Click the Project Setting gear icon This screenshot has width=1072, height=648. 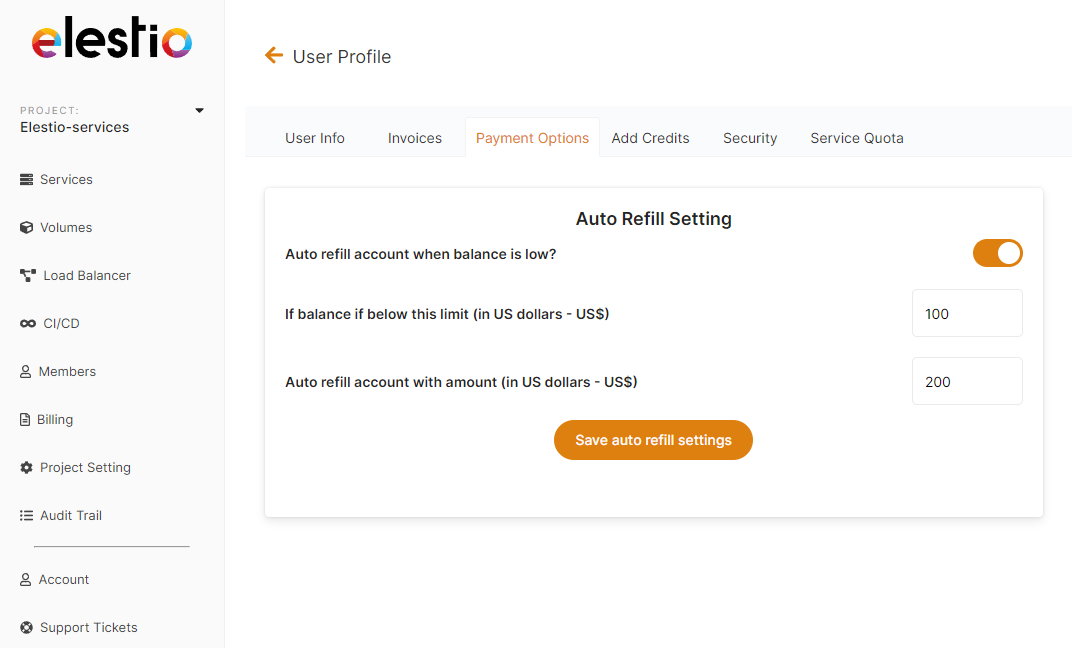pos(27,468)
